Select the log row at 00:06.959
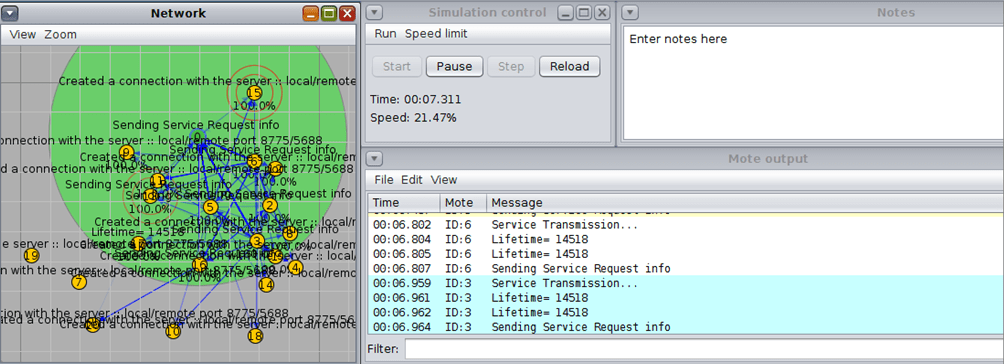This screenshot has height=364, width=1004. (x=686, y=283)
